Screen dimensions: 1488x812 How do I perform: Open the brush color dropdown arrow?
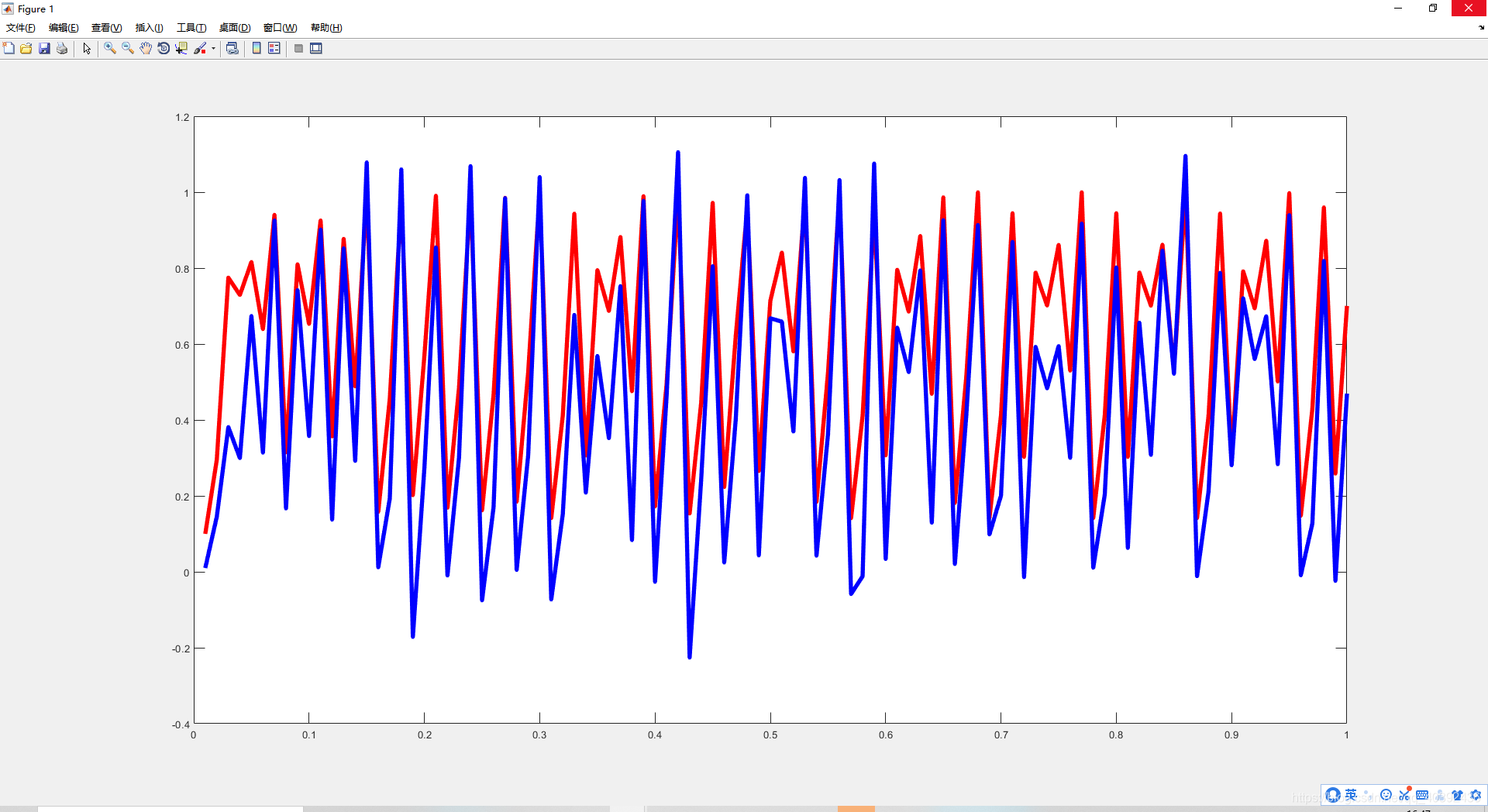click(x=213, y=48)
